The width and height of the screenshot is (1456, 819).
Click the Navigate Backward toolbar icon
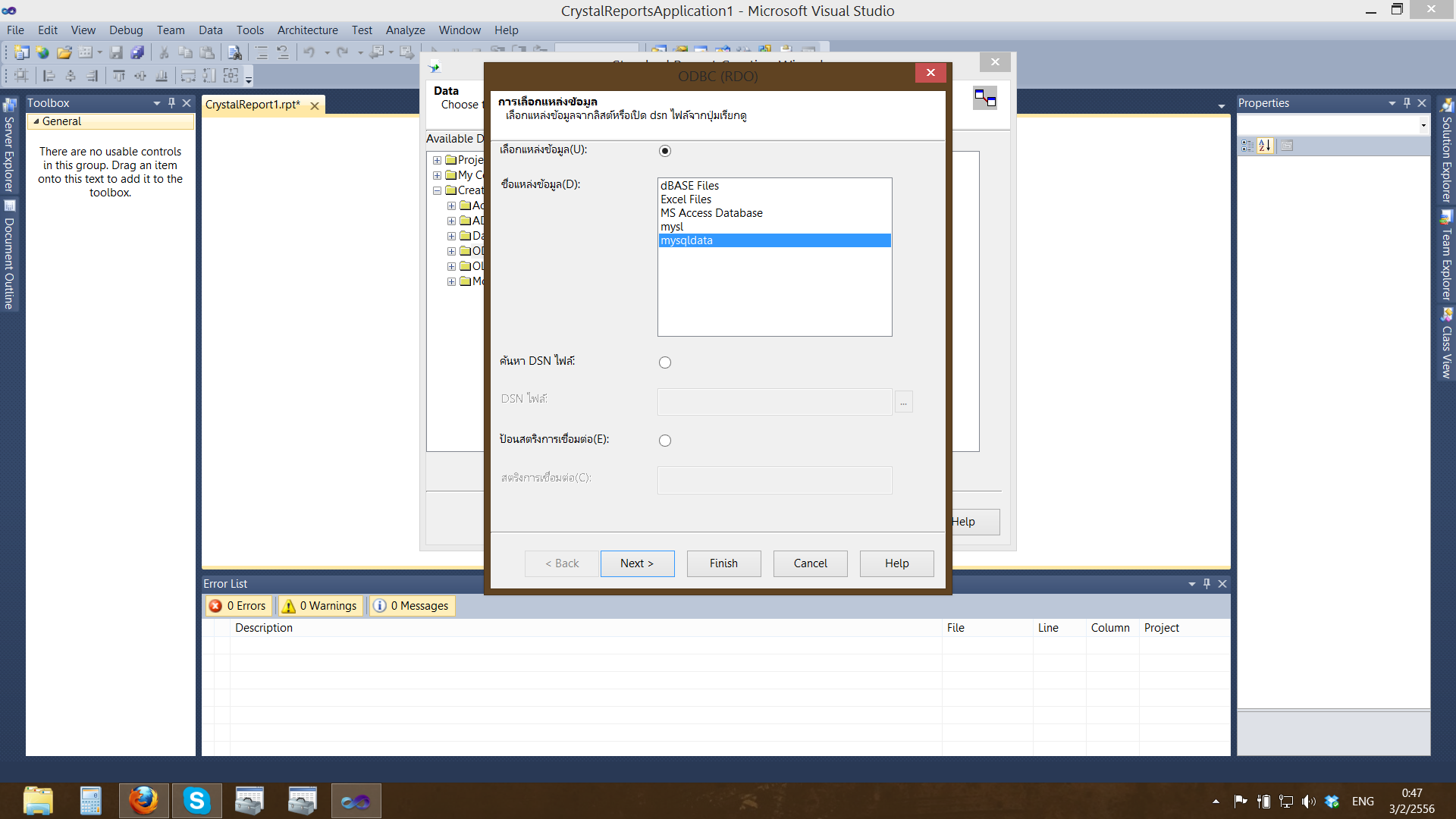(377, 52)
